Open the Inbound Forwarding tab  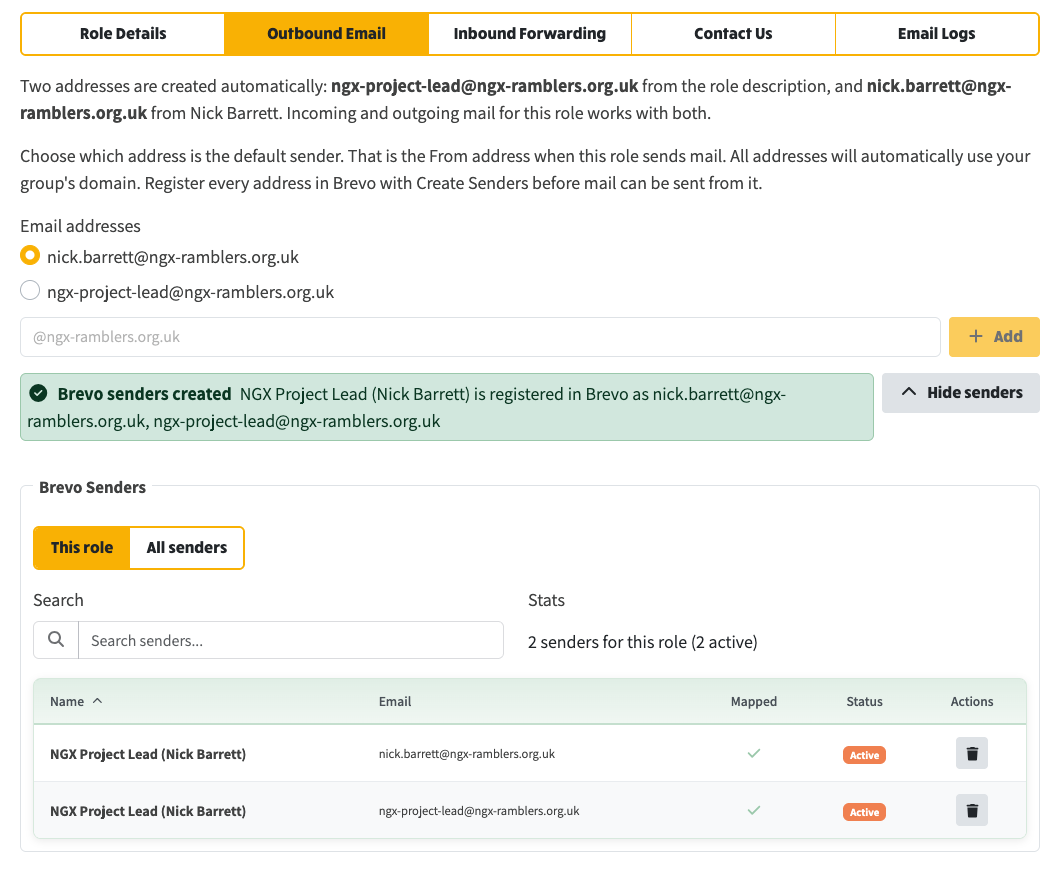point(529,34)
